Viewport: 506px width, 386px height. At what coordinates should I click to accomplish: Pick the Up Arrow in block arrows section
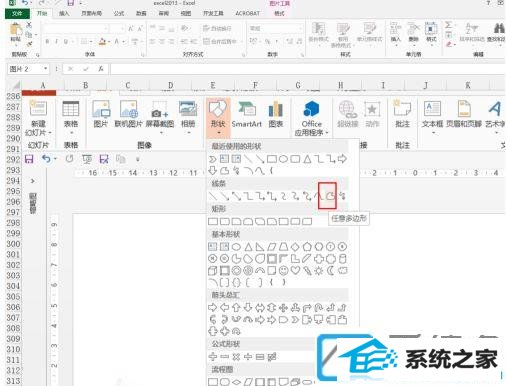point(236,308)
